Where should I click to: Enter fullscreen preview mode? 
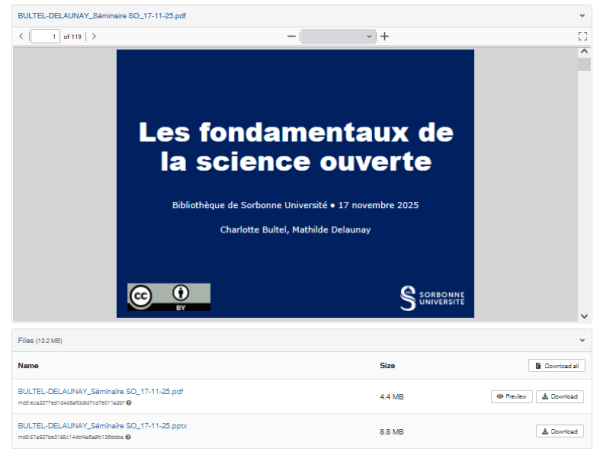click(582, 36)
